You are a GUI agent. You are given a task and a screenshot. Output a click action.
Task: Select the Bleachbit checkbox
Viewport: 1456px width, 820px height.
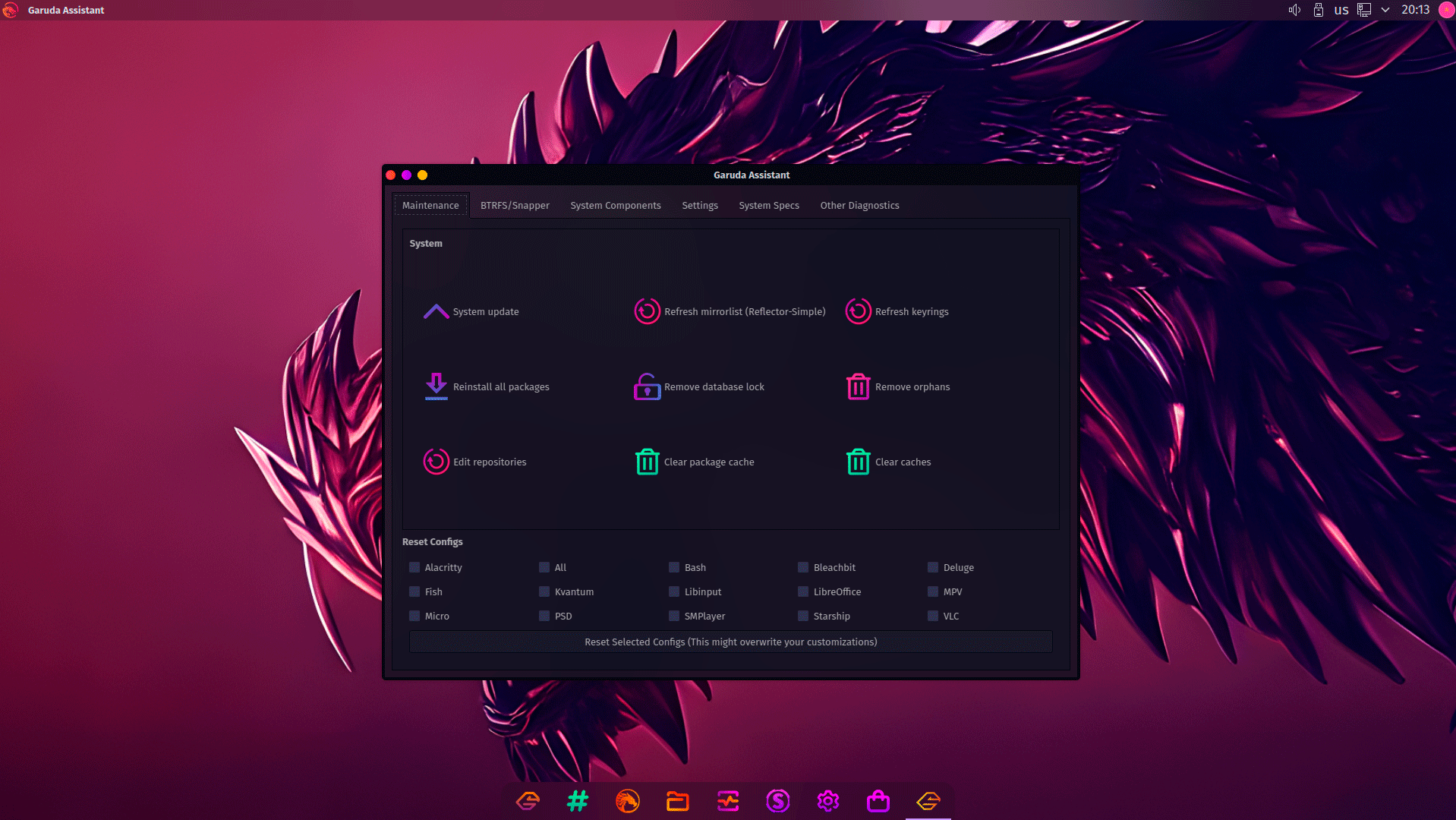(803, 567)
